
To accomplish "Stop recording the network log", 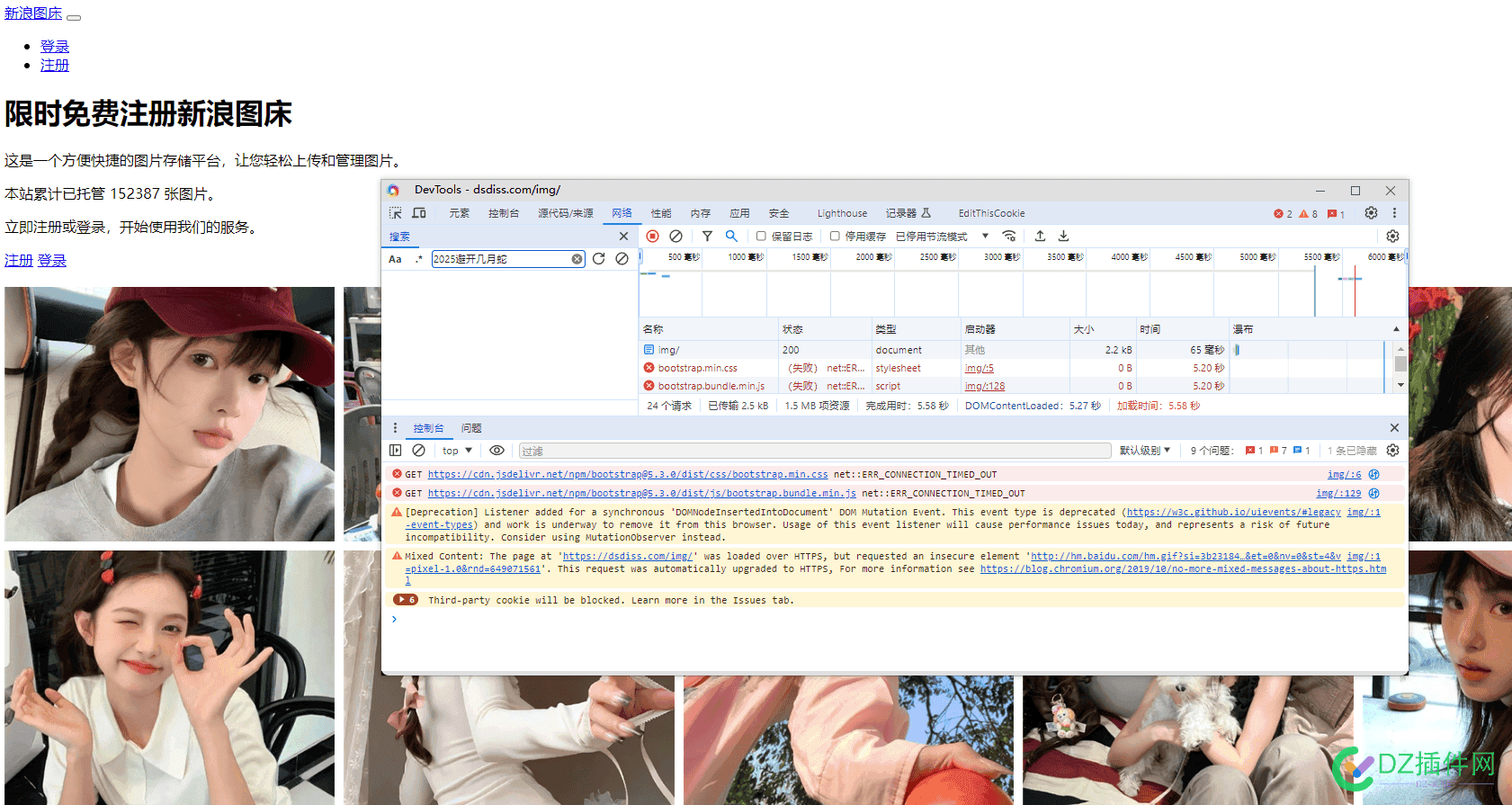I will point(652,236).
